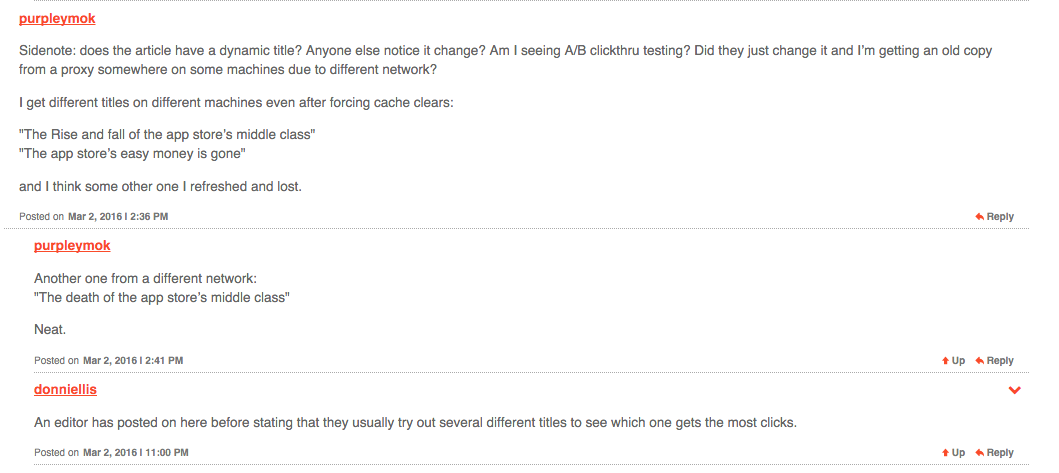Click the "Up" text on the 11:00 PM comment

tap(958, 453)
